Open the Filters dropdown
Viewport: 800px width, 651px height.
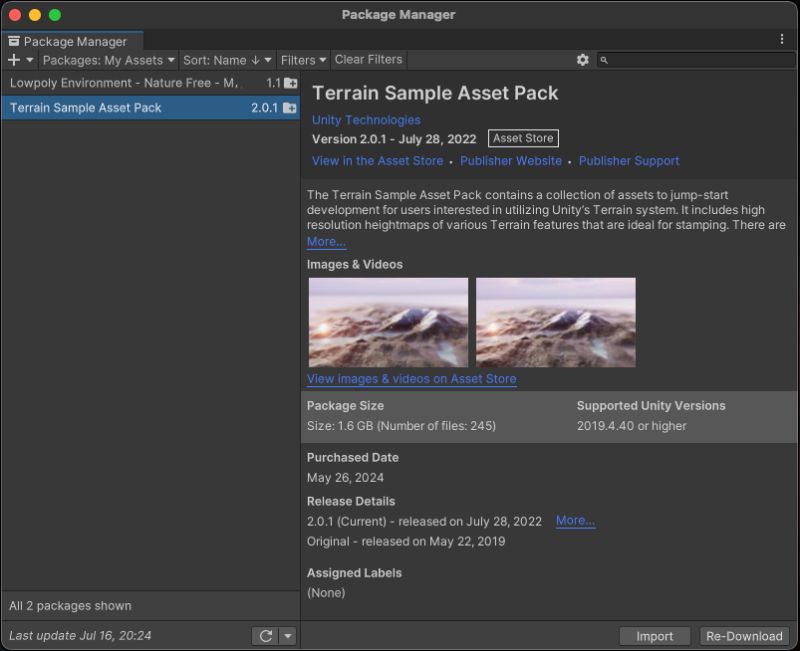[302, 60]
